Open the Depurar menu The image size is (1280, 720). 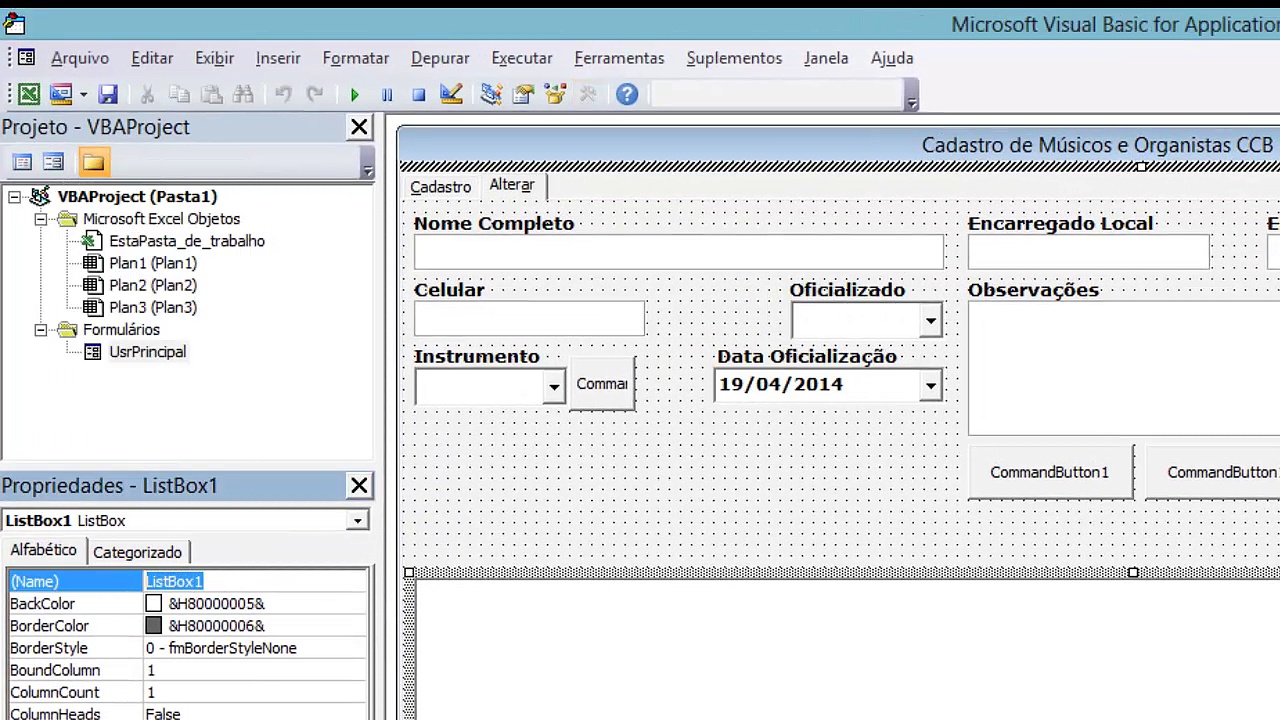(440, 58)
